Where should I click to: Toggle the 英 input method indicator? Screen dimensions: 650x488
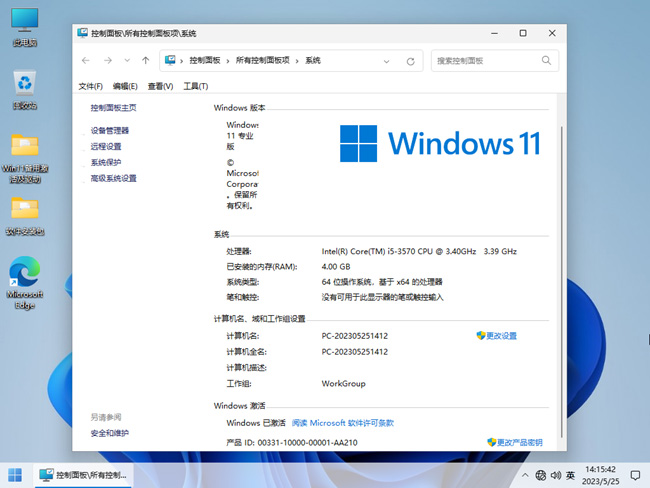[570, 475]
